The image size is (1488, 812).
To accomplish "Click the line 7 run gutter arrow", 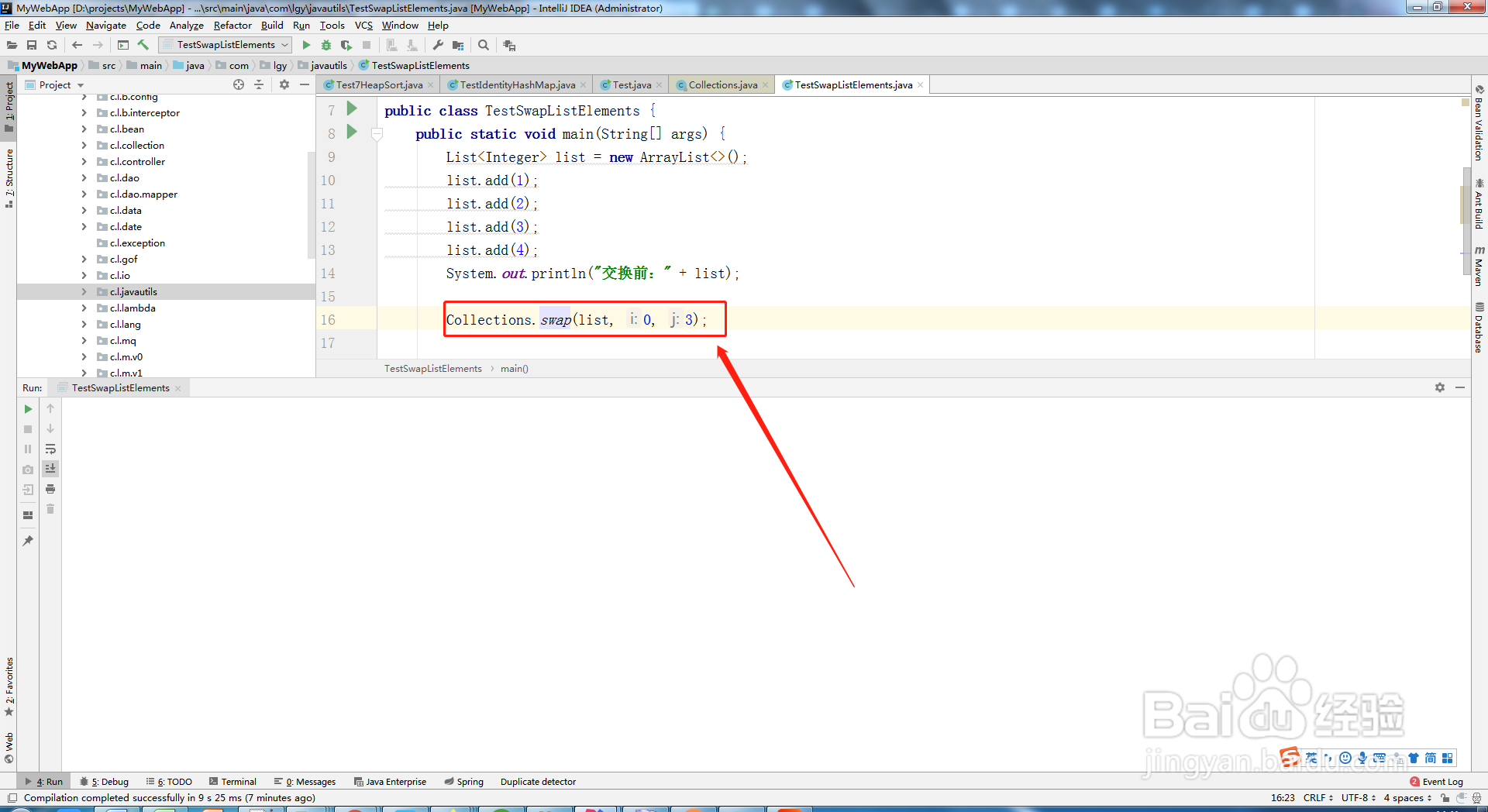I will [352, 108].
